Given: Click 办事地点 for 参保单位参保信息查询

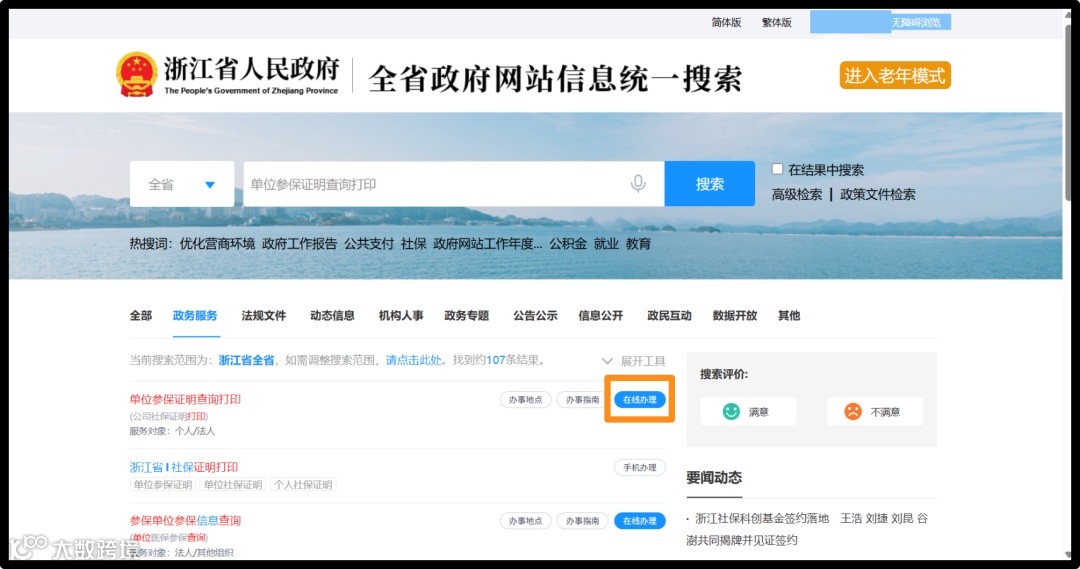Looking at the screenshot, I should point(526,521).
